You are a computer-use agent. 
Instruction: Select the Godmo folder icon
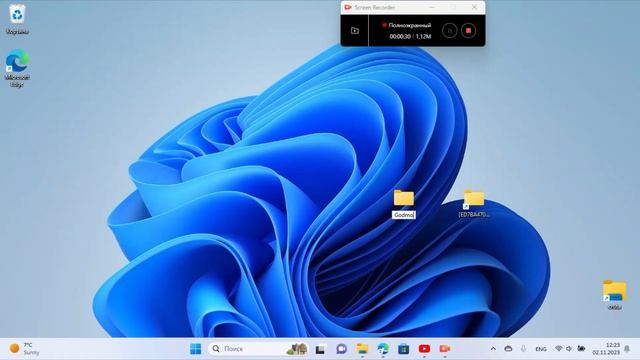404,198
